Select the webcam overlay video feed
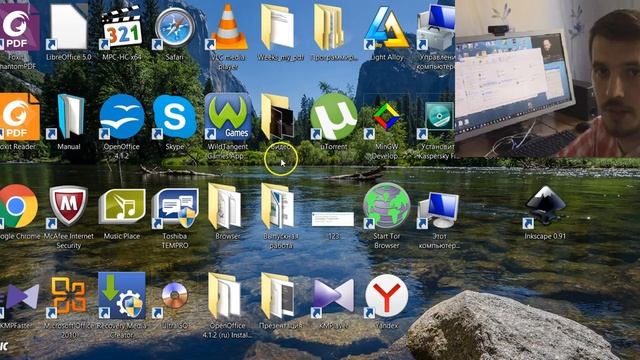The image size is (640, 360). (x=547, y=78)
